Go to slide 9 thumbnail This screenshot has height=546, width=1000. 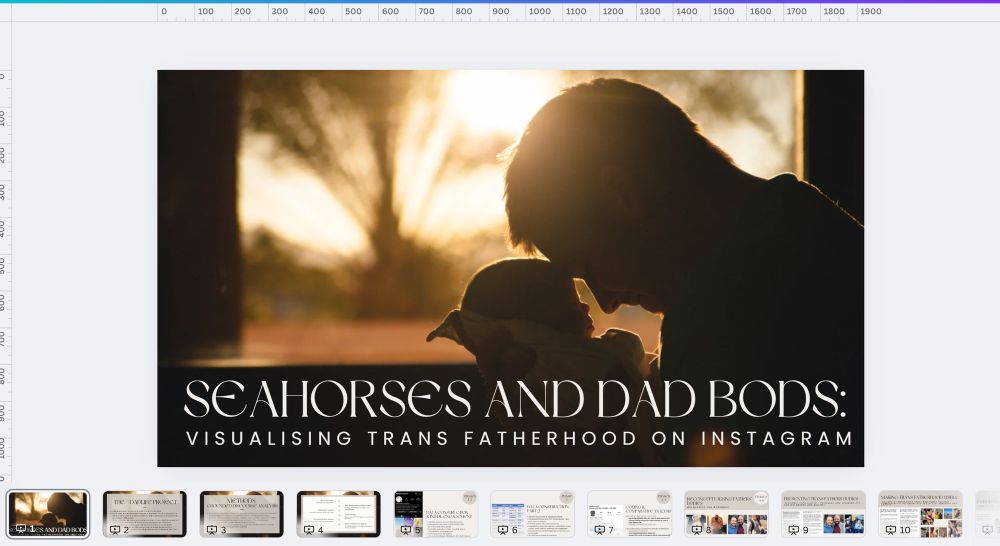click(x=823, y=514)
